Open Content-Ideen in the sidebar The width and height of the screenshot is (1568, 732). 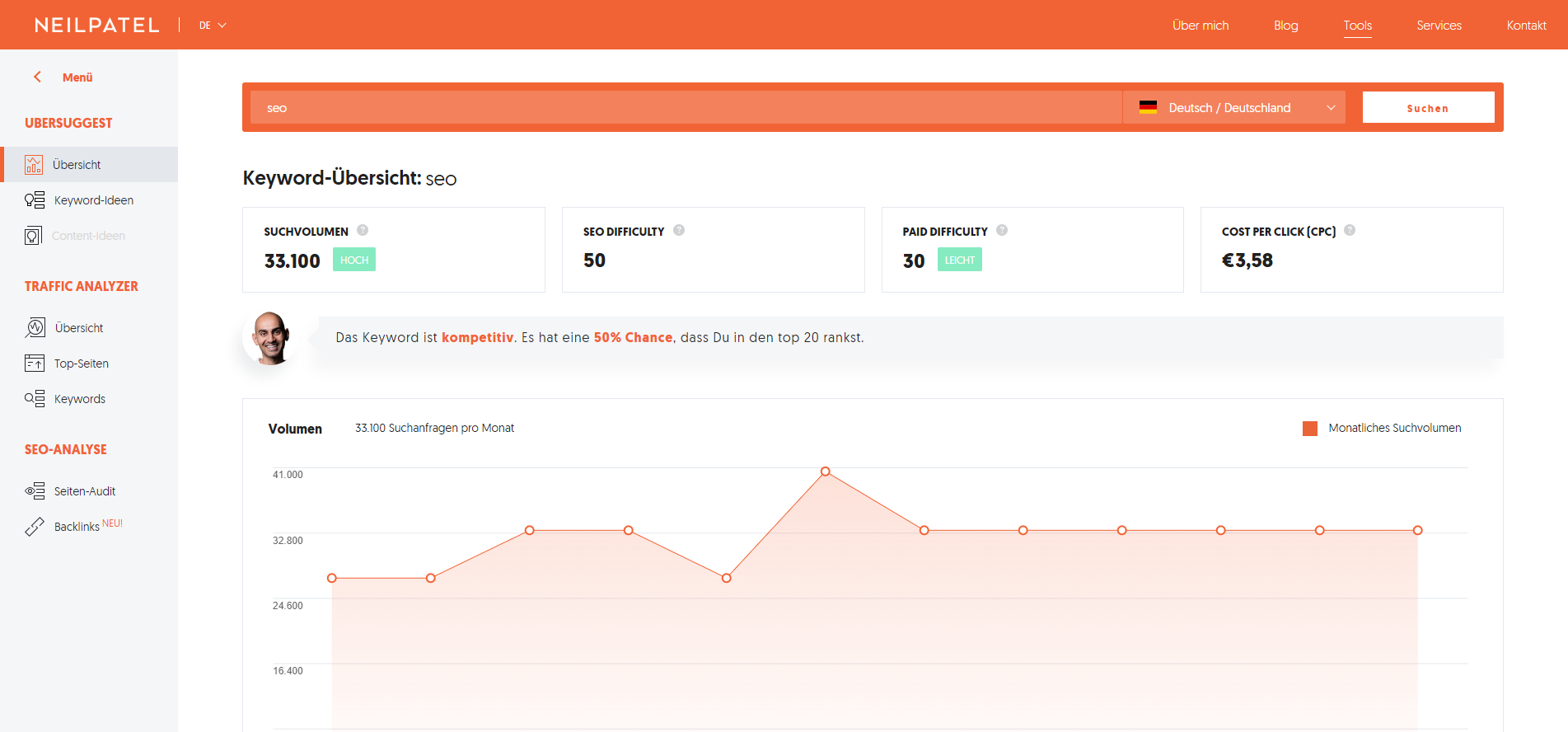pos(89,236)
